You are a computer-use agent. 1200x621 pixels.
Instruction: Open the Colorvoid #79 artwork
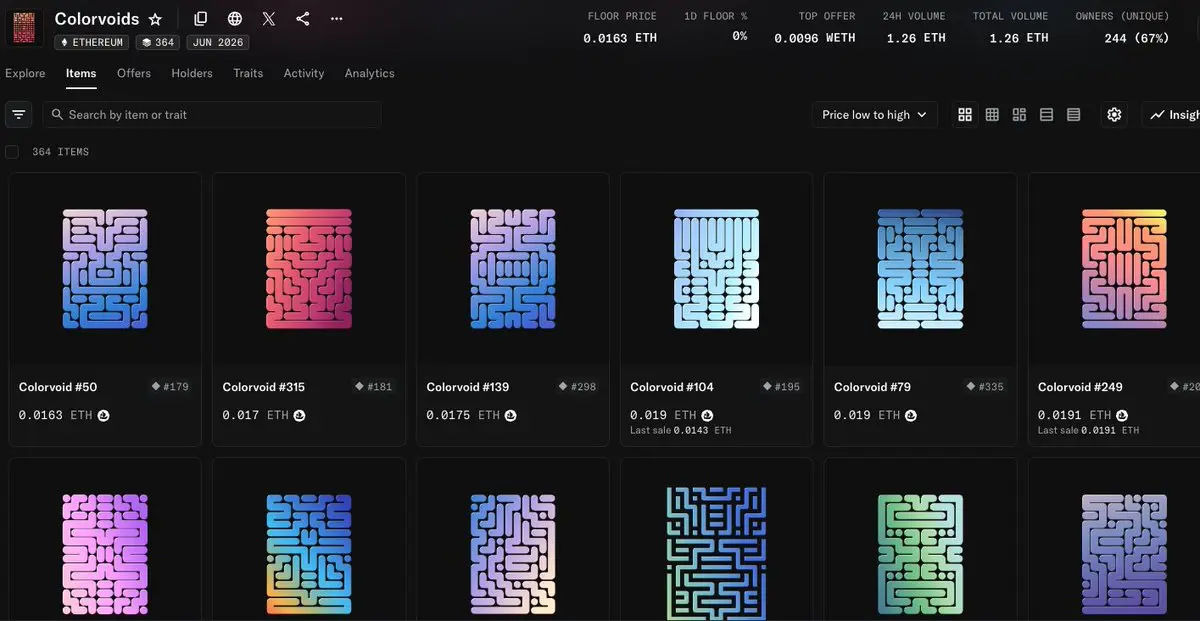[x=920, y=269]
